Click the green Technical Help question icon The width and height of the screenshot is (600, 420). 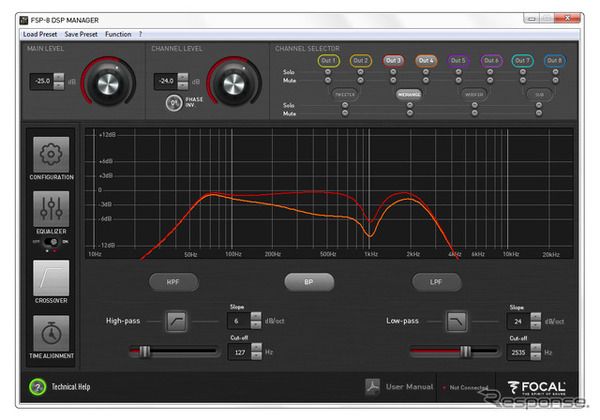tap(38, 387)
